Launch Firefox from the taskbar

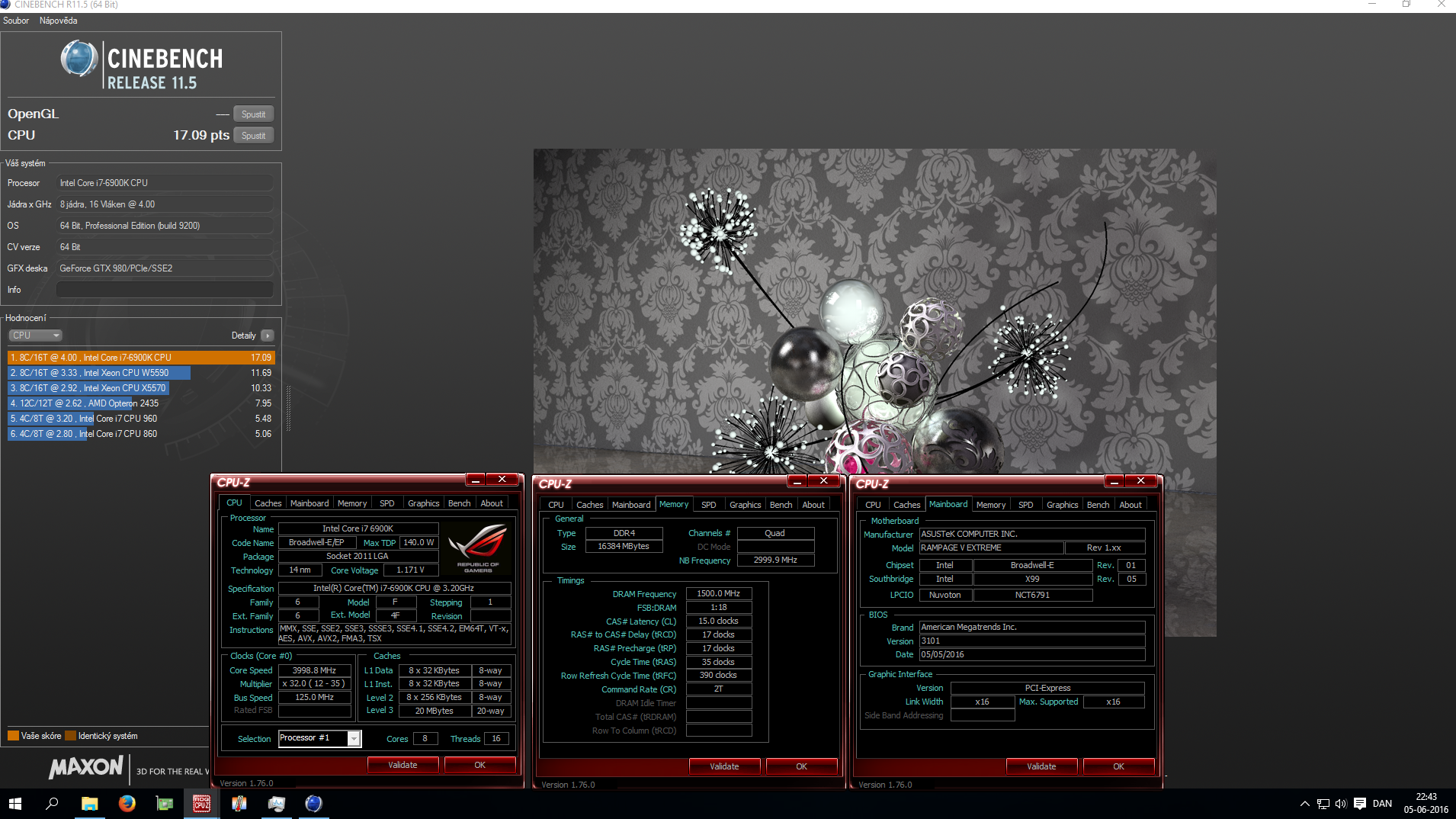[127, 804]
